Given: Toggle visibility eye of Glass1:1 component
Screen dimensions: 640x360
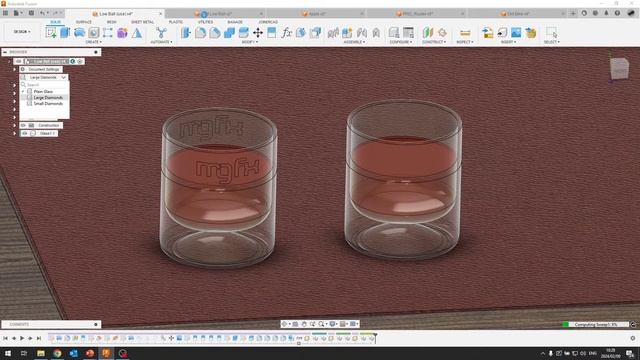Looking at the screenshot, I should [24, 133].
